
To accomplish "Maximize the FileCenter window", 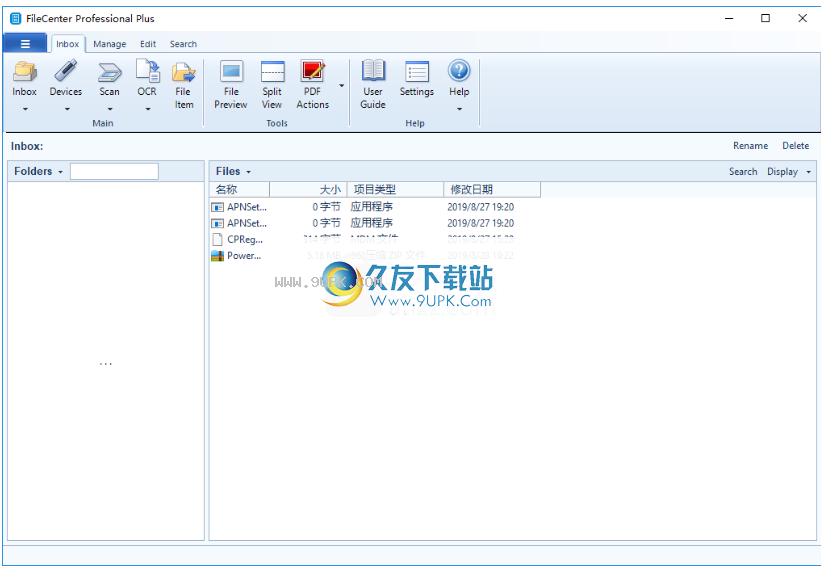I will click(x=765, y=18).
